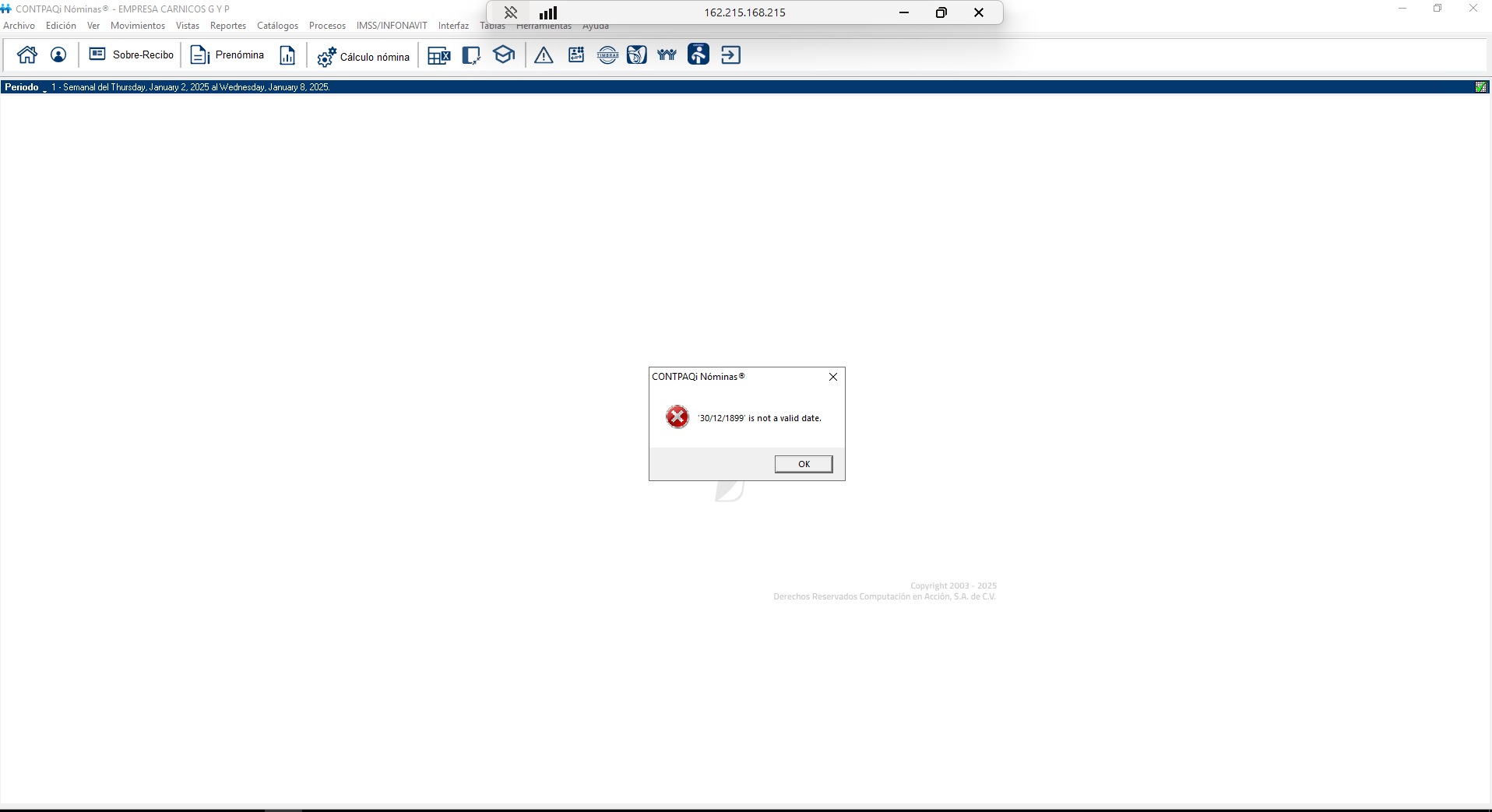Open the Procesos menu
This screenshot has height=812, width=1492.
tap(327, 26)
